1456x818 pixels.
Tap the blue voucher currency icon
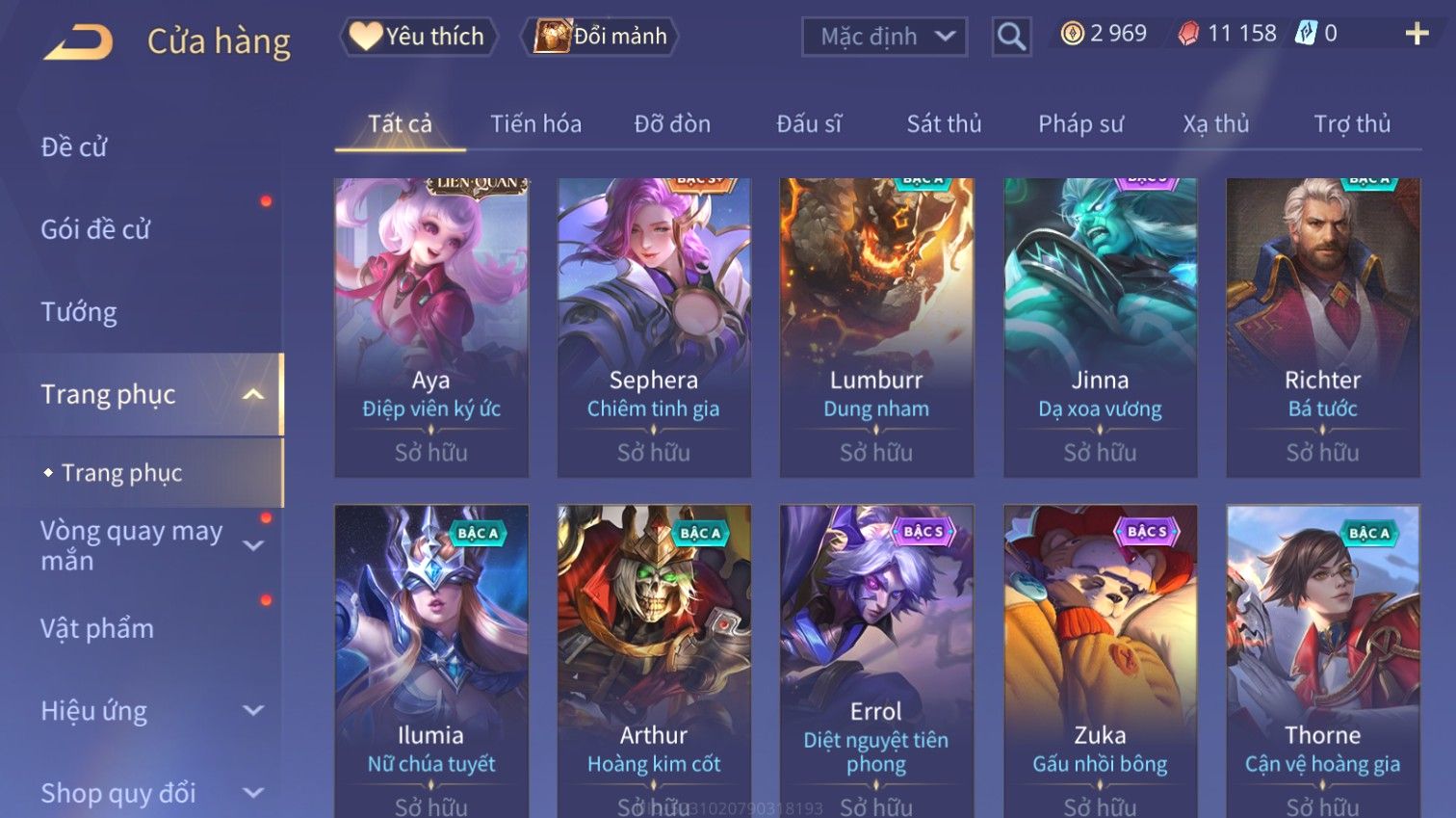point(1305,34)
